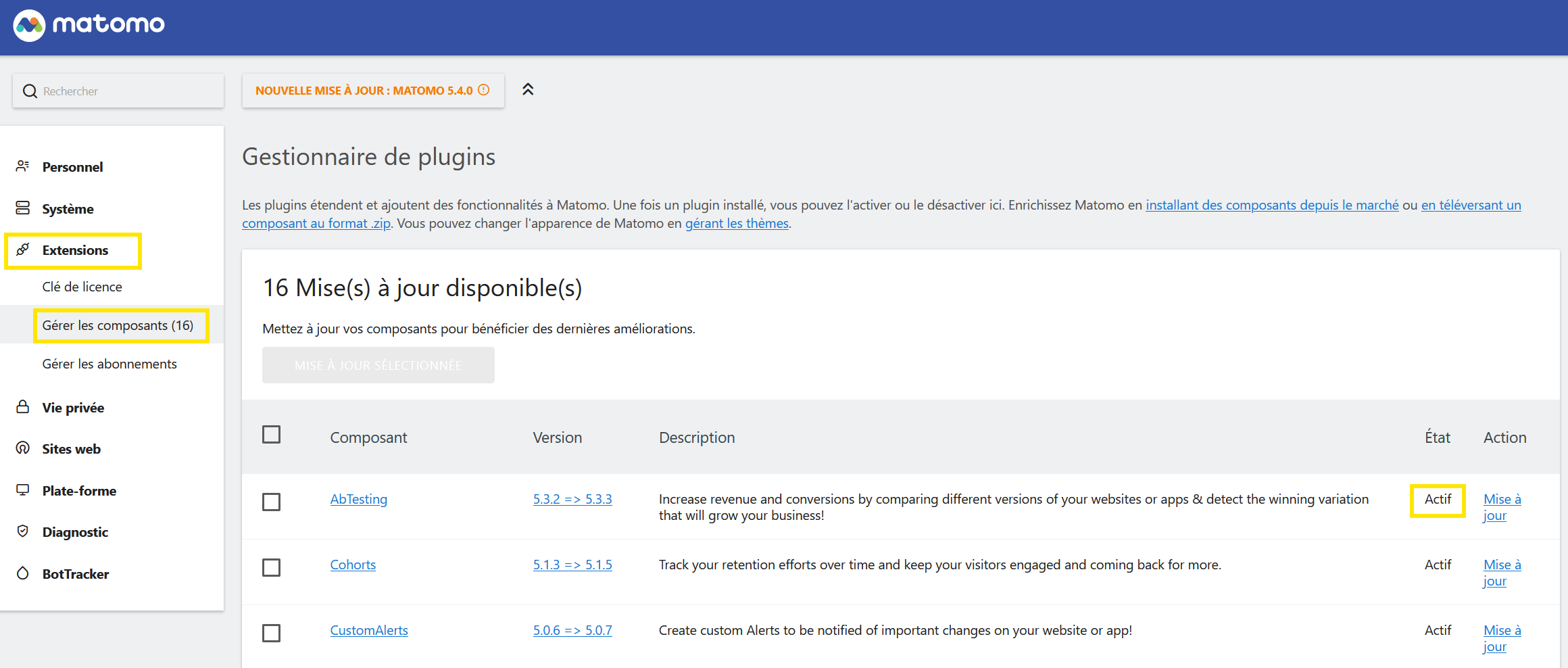Open the Extensions menu

coord(75,250)
